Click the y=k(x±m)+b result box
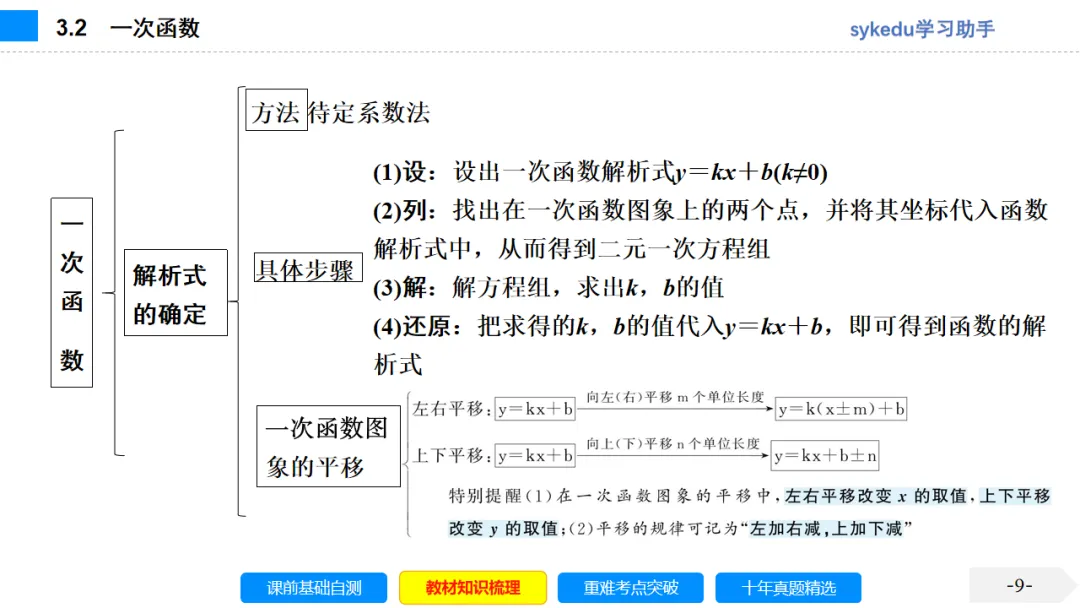 841,408
